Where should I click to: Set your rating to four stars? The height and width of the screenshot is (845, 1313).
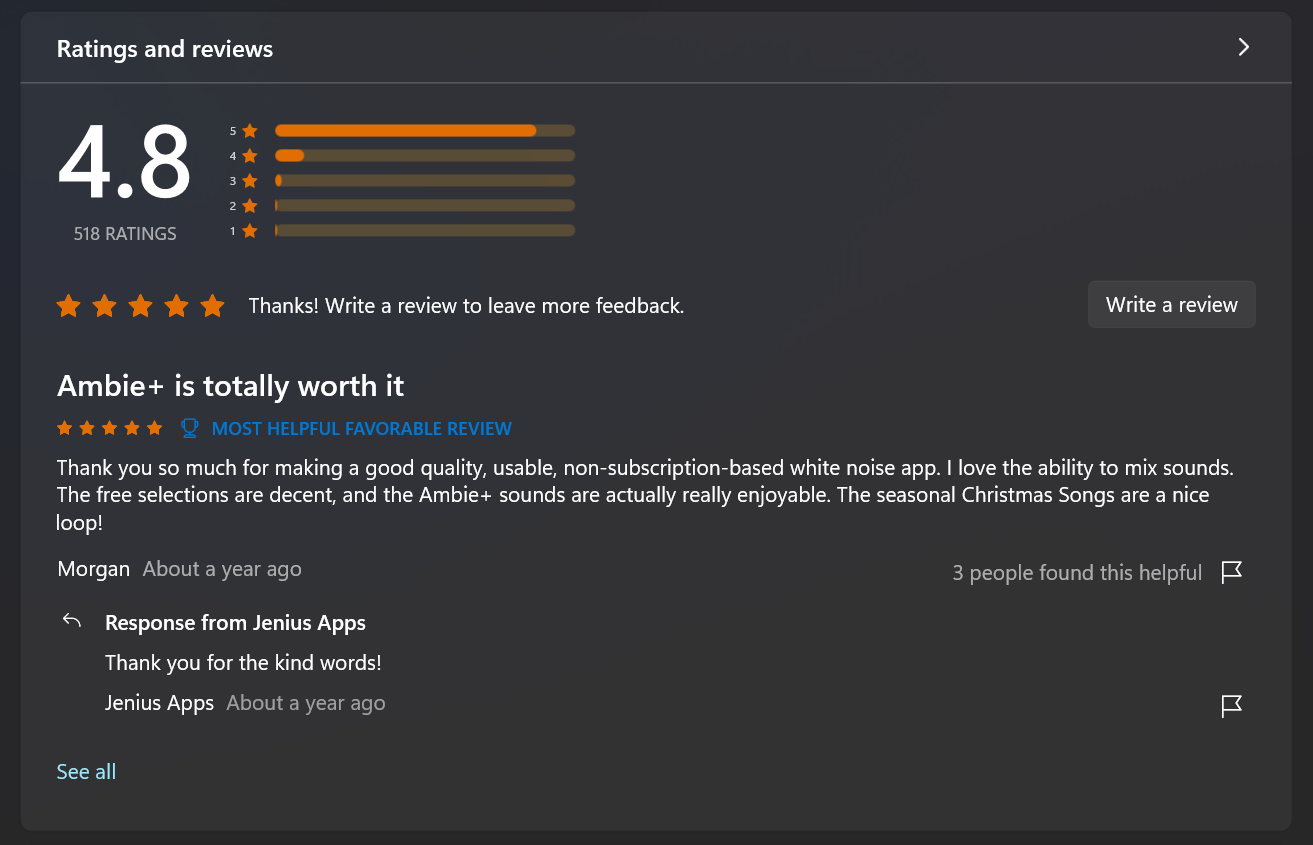pos(176,306)
